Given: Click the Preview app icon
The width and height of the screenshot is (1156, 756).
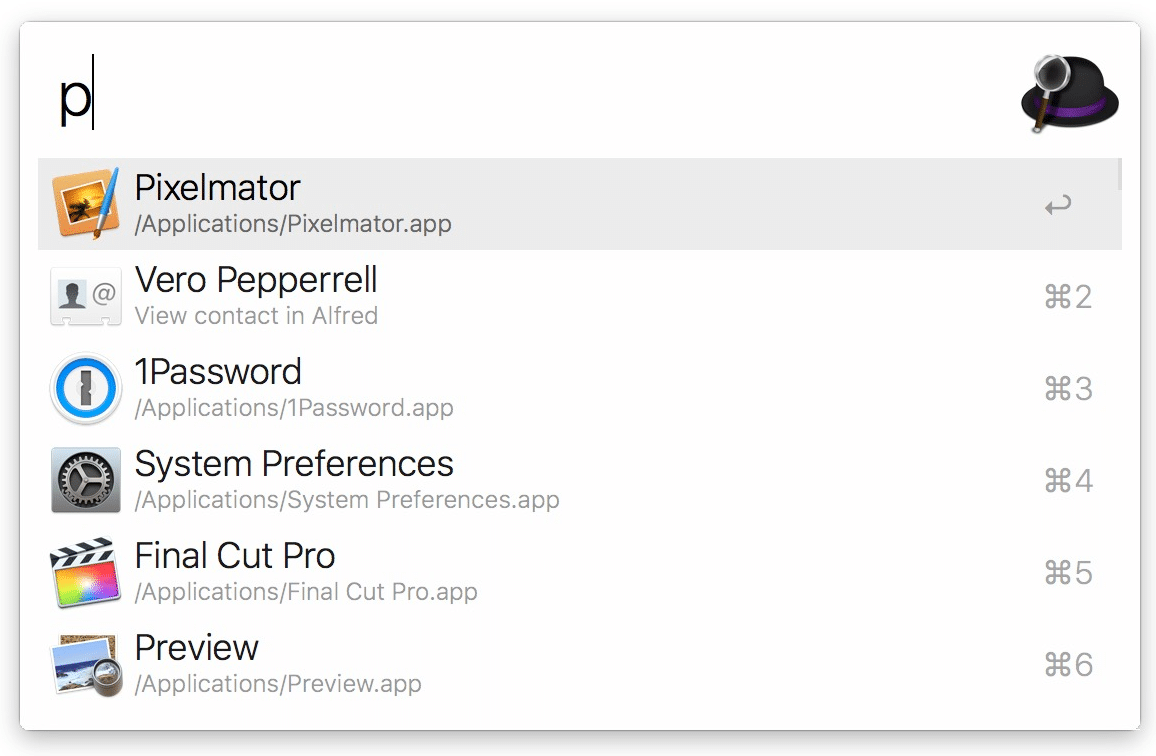Looking at the screenshot, I should [x=85, y=664].
